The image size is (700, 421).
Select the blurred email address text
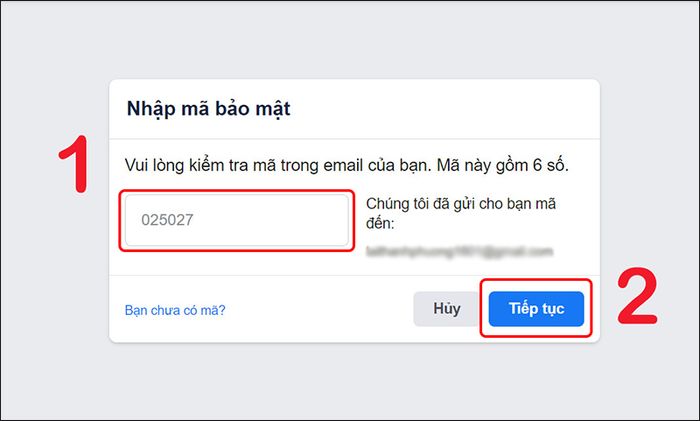coord(459,252)
